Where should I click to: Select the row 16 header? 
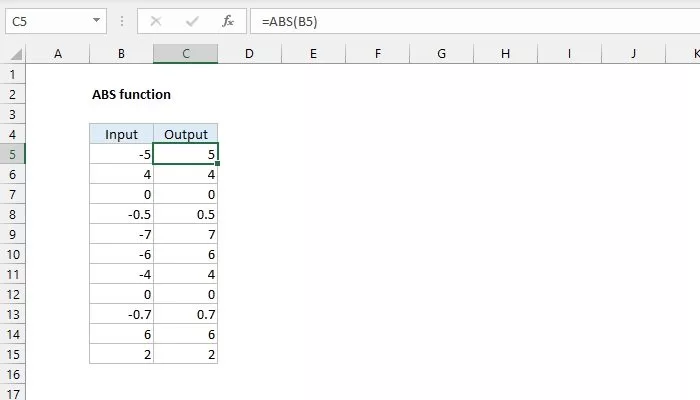tap(13, 374)
